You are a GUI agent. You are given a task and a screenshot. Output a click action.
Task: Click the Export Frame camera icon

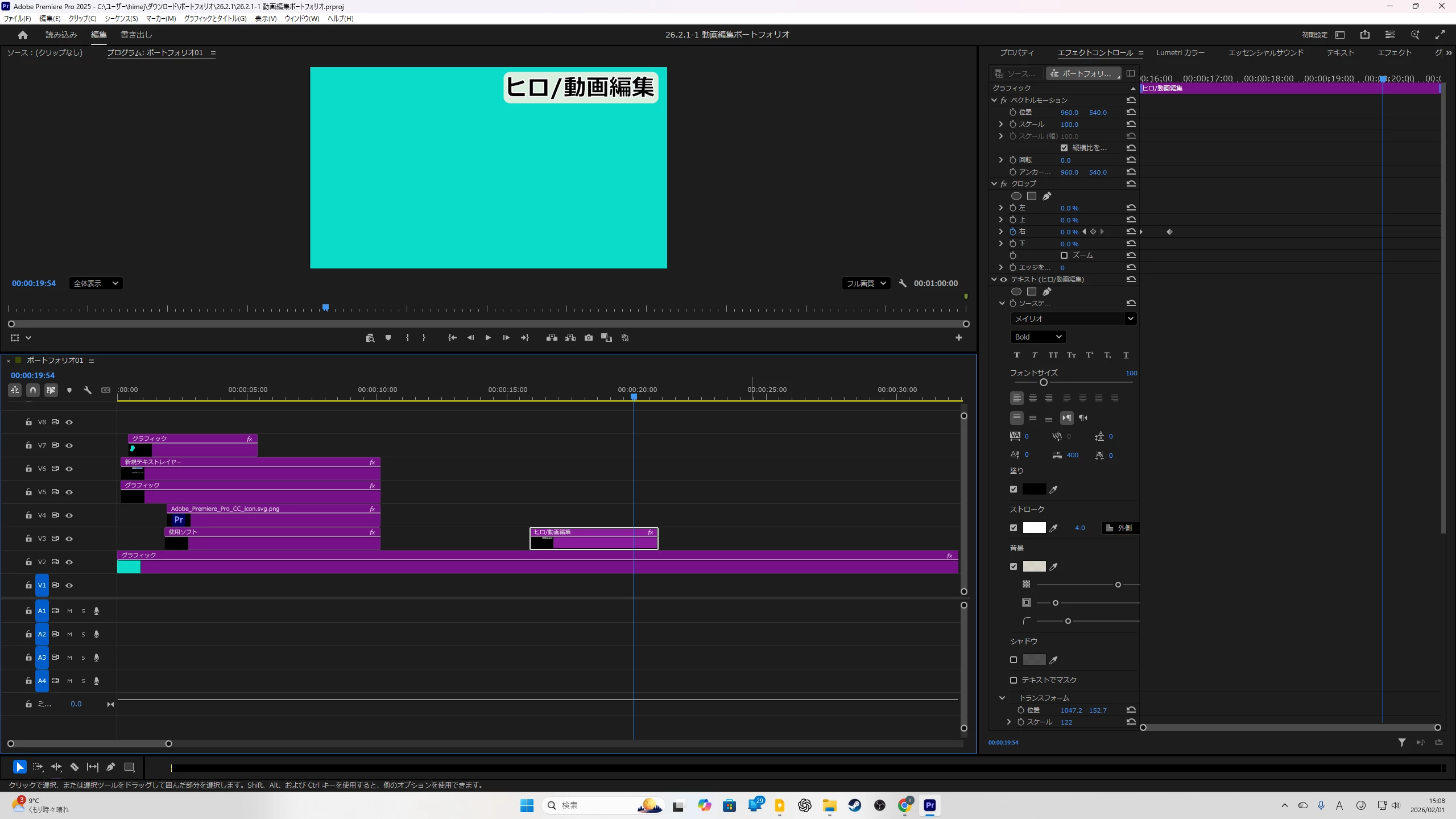589,338
